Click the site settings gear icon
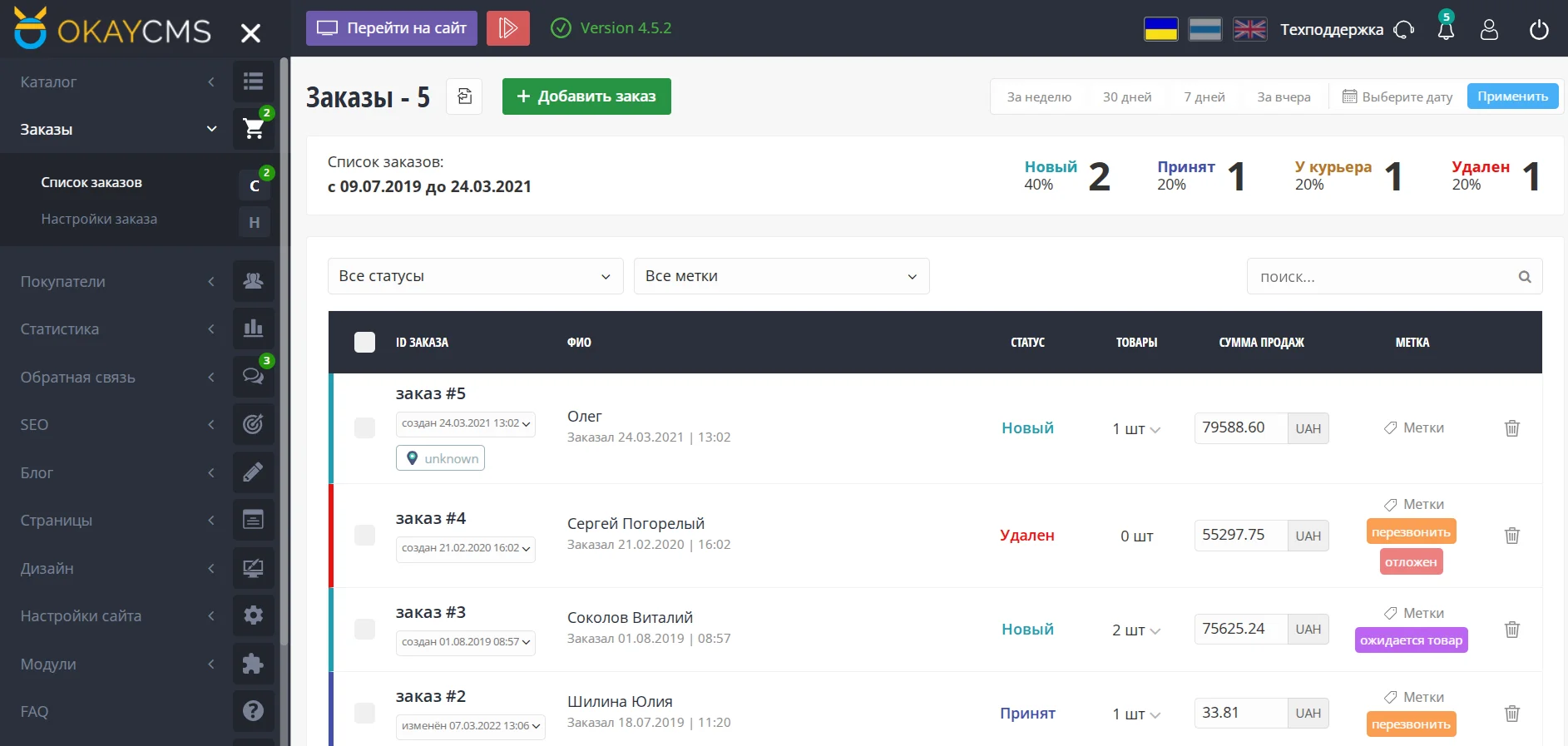1568x746 pixels. pyautogui.click(x=253, y=615)
